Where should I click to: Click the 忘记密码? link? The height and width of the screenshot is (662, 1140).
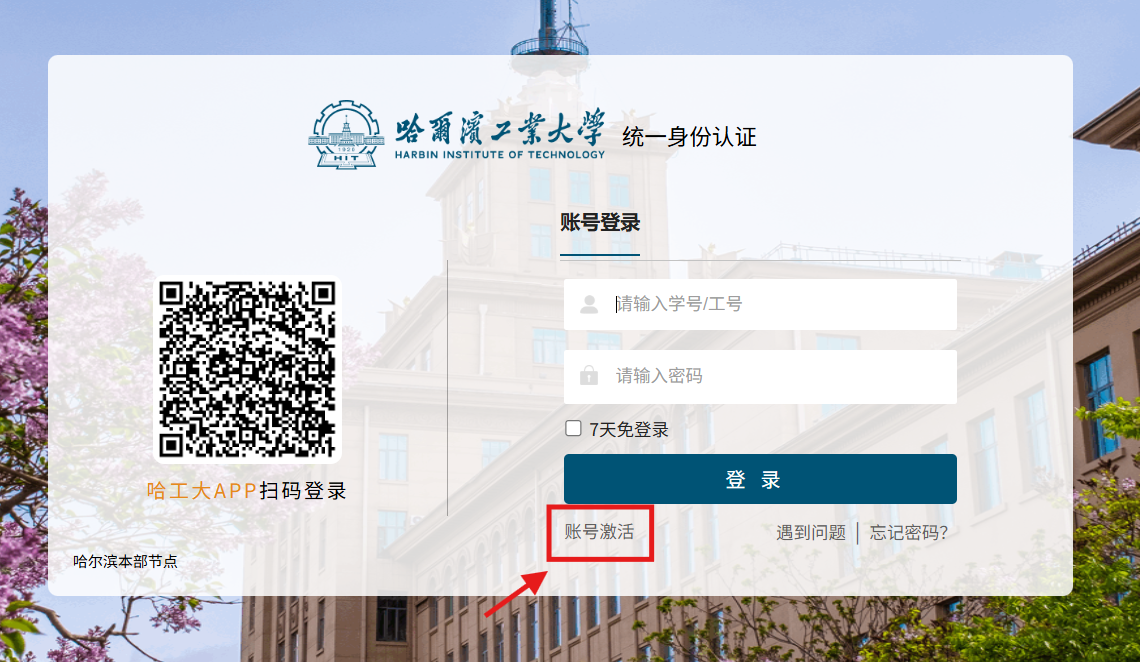(908, 533)
